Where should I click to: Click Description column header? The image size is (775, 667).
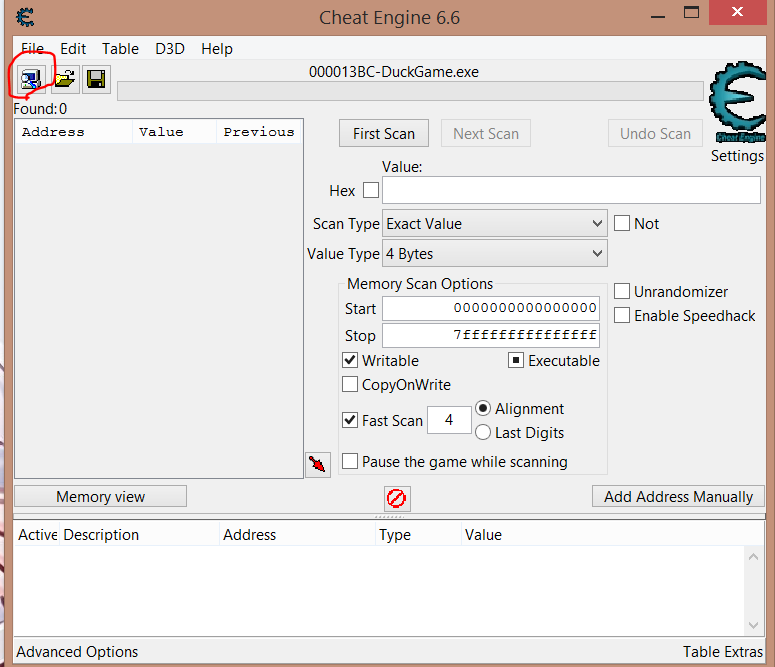(140, 534)
